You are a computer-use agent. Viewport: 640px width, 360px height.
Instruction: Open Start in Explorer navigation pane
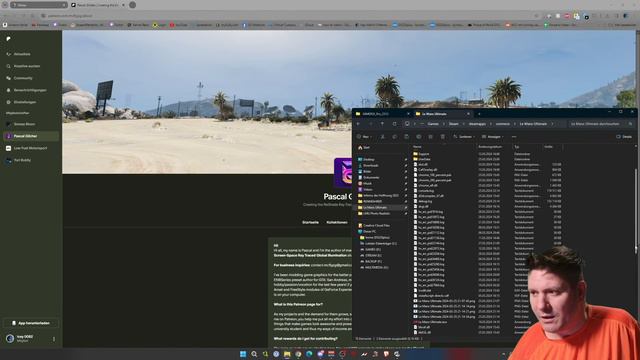tap(364, 148)
